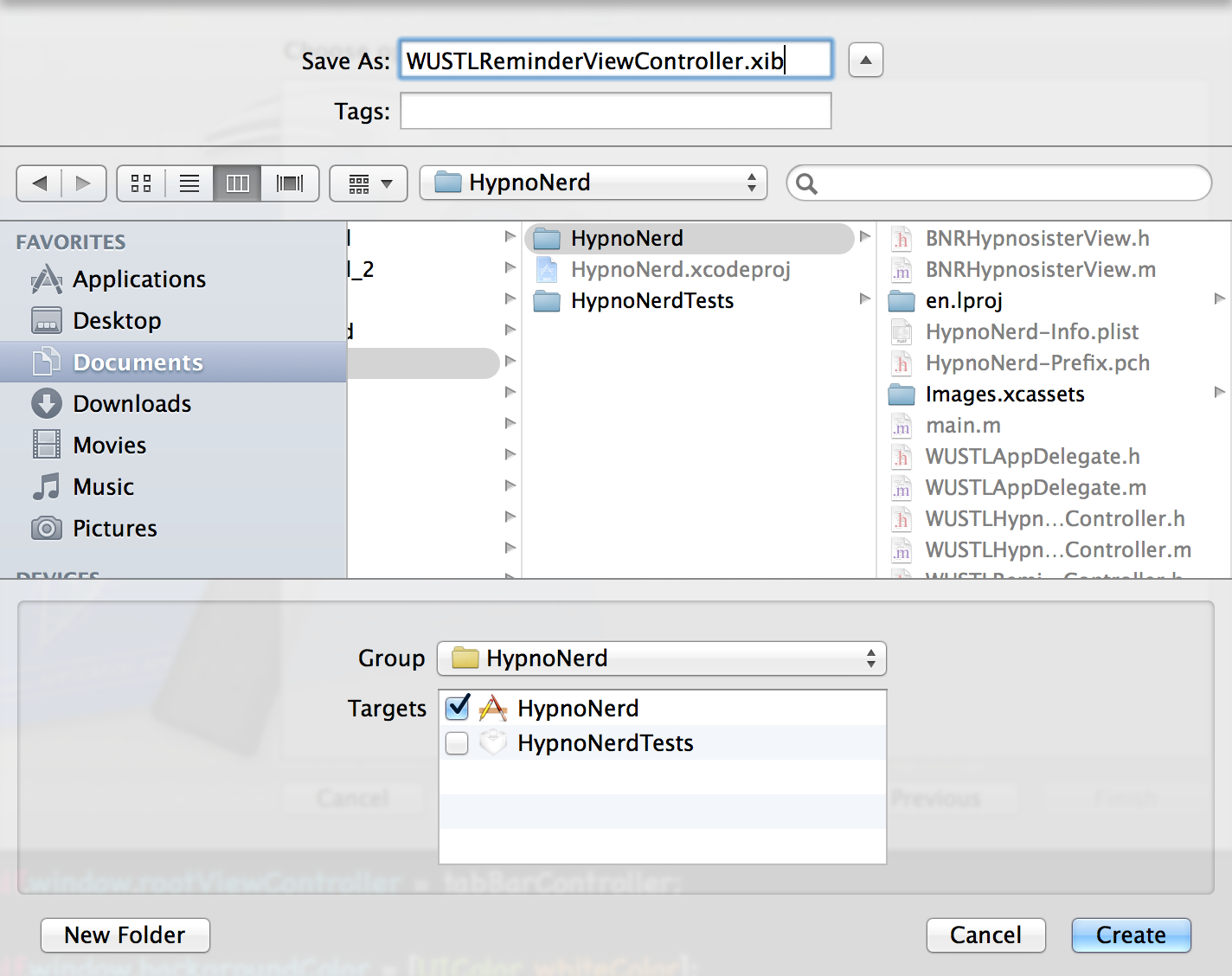Switch to list view mode
Screen dimensions: 1232x976
(x=189, y=183)
